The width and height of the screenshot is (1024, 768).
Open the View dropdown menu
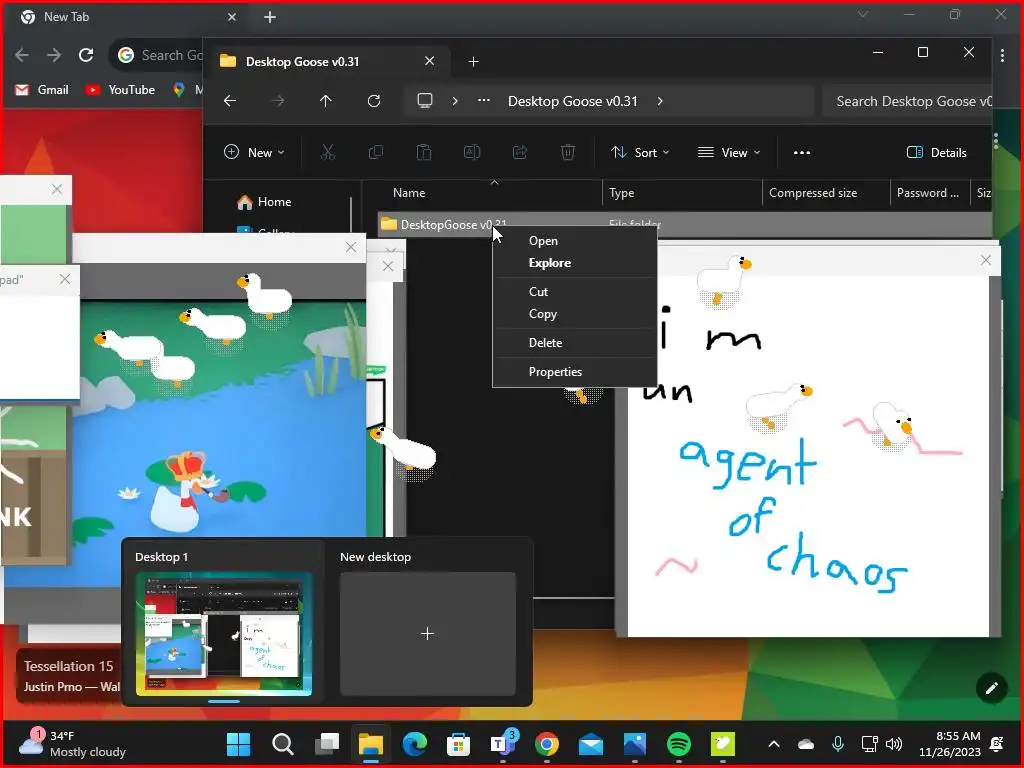click(x=729, y=153)
